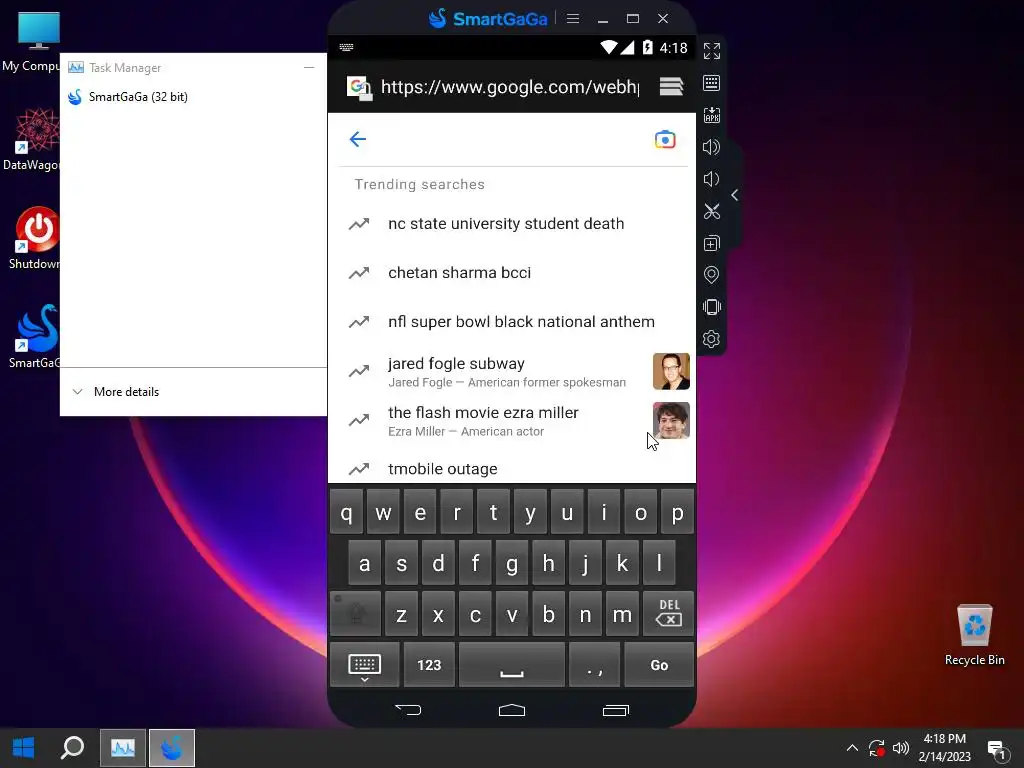Tap the Google Lens camera icon
1024x768 pixels.
coord(665,139)
